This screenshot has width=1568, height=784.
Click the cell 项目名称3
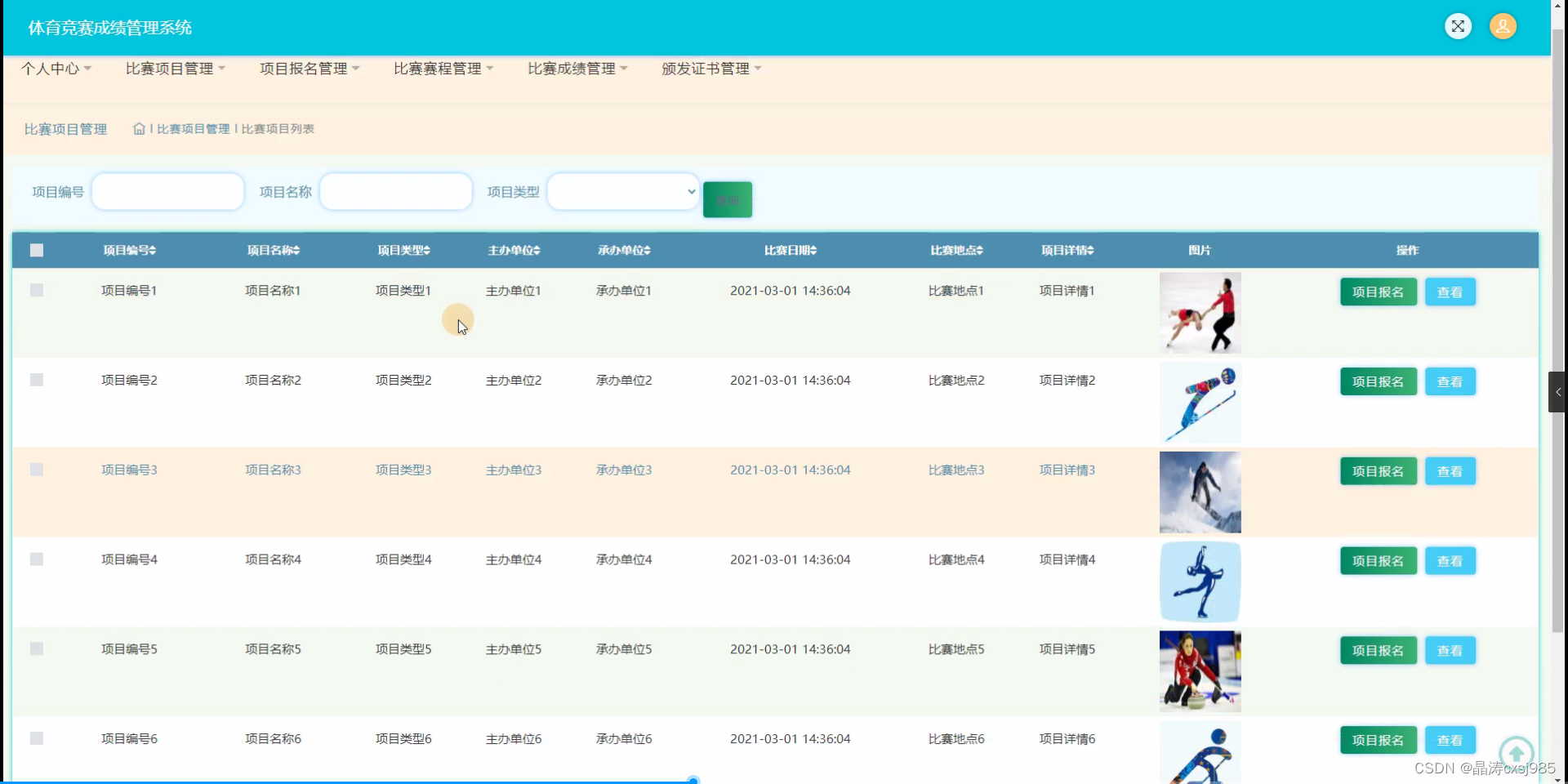click(x=273, y=470)
